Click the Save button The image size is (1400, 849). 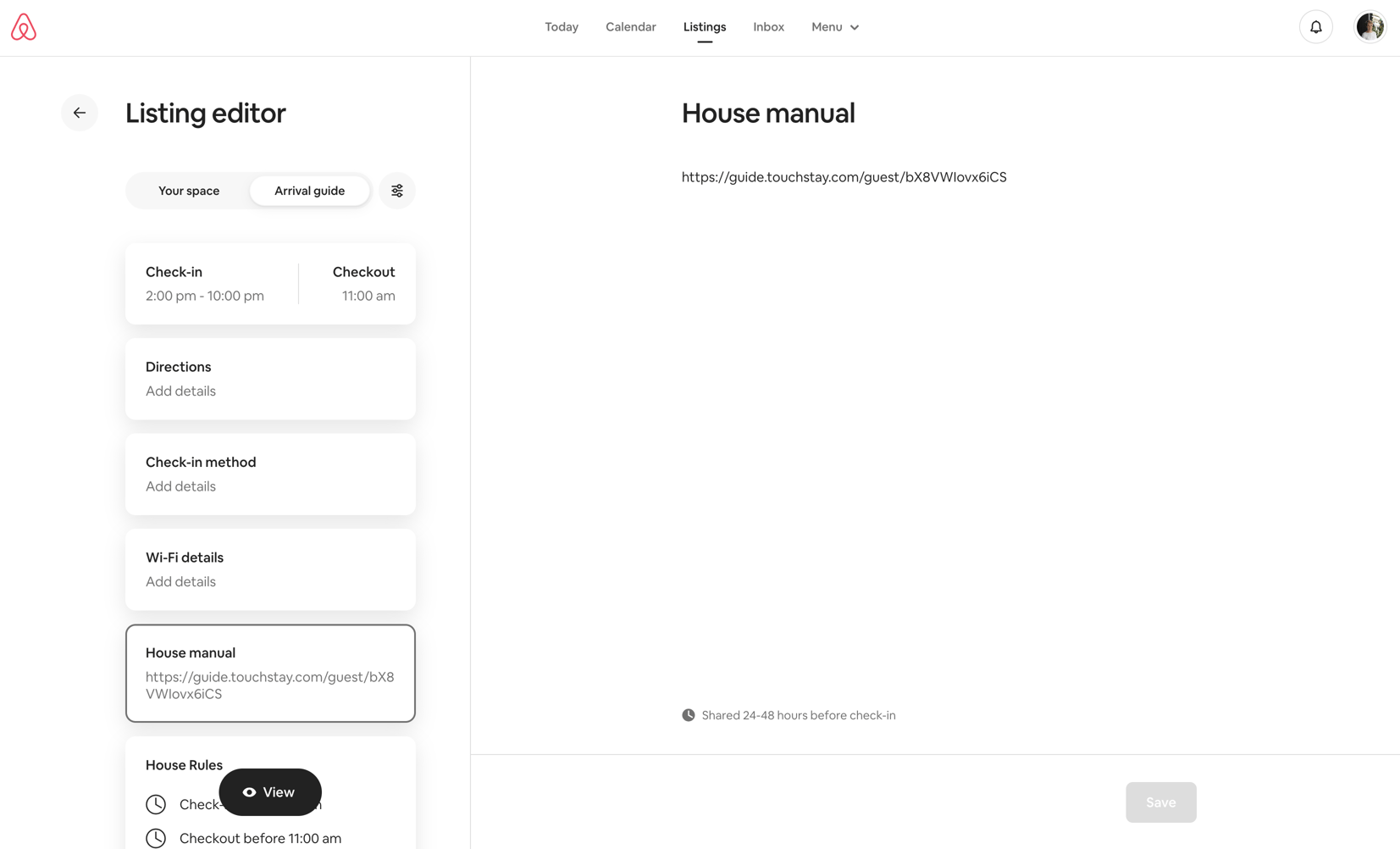pyautogui.click(x=1160, y=802)
